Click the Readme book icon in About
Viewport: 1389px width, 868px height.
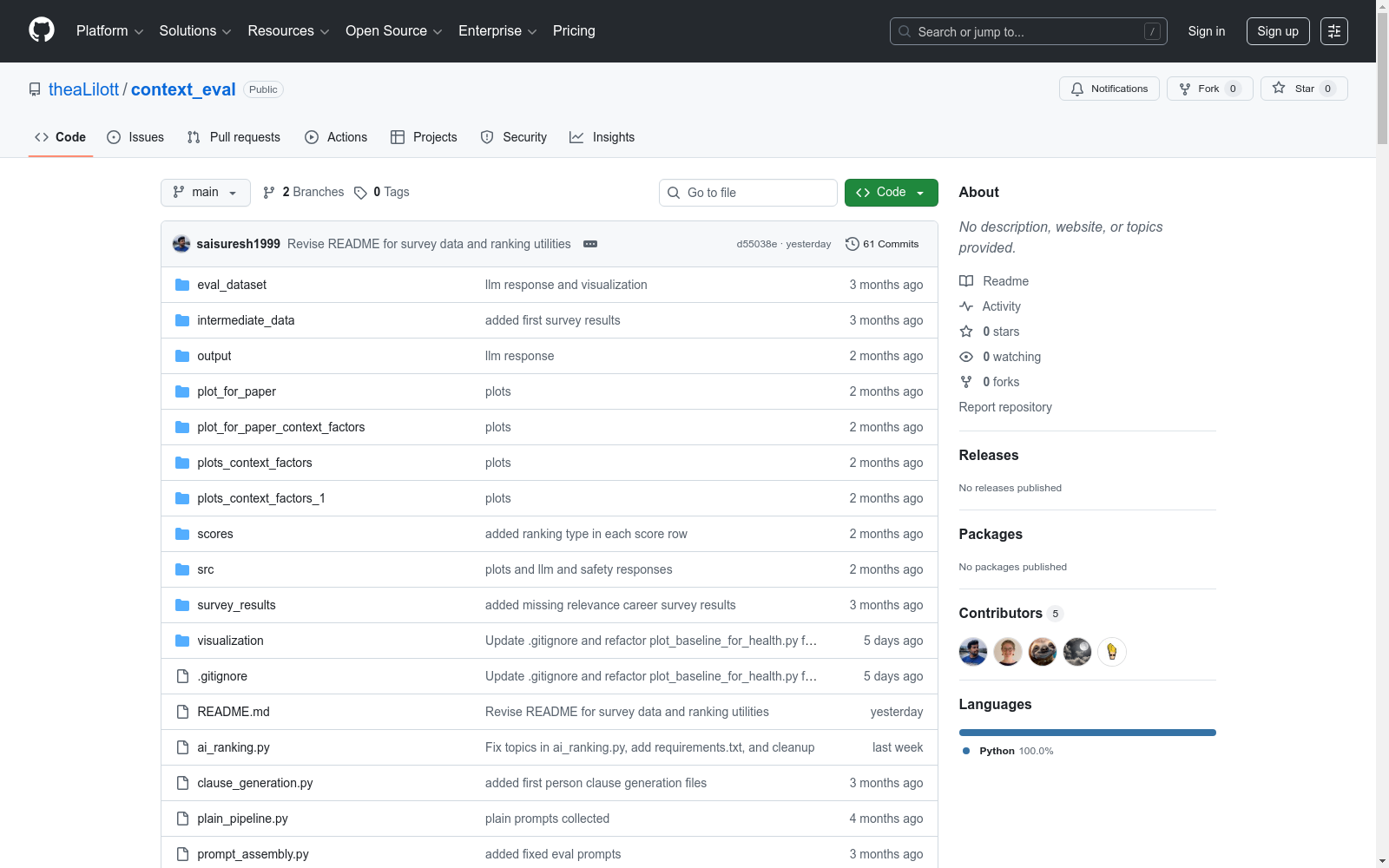pyautogui.click(x=966, y=281)
